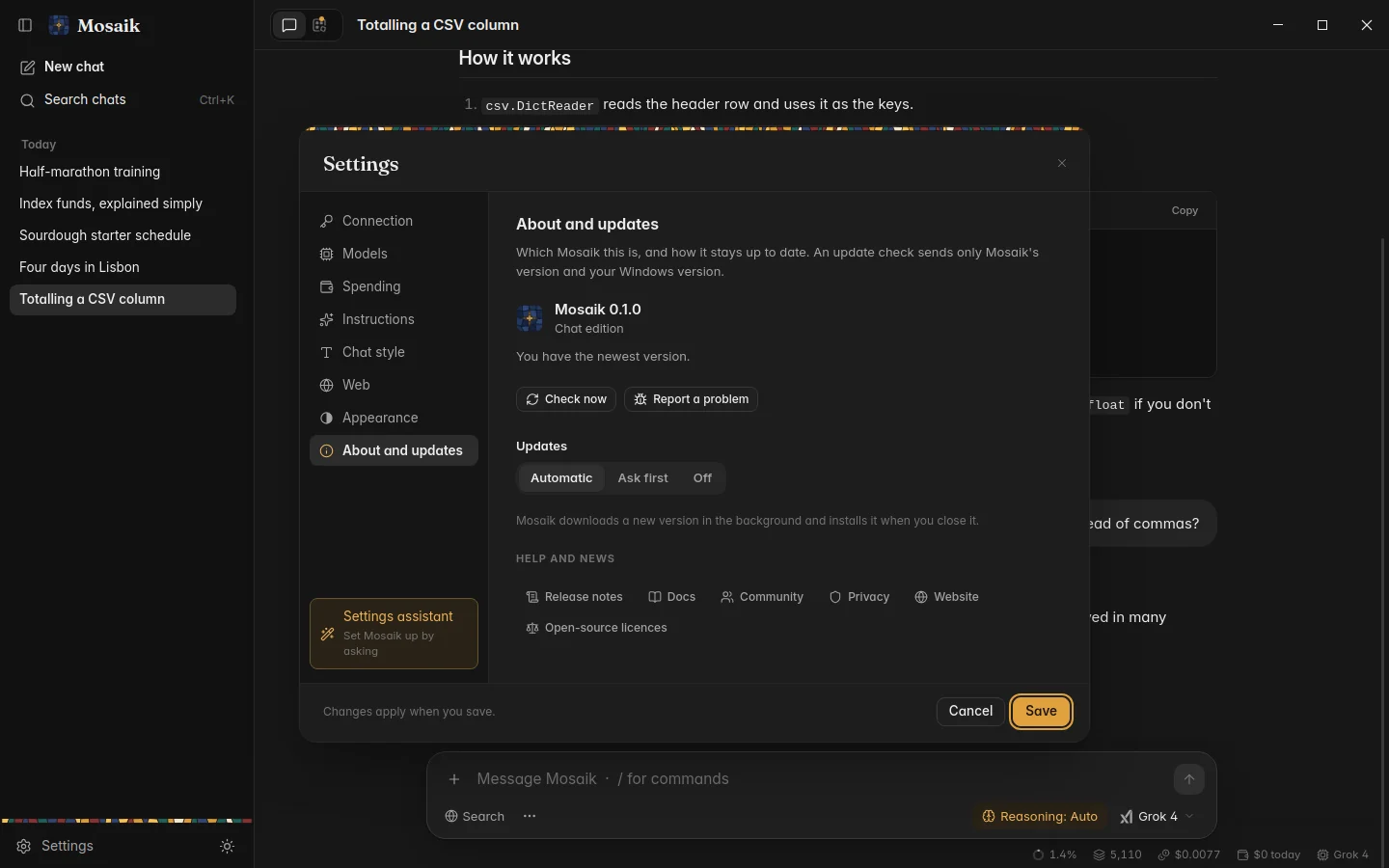Open the Grok 4 model dropdown
1389x868 pixels.
coord(1157,816)
